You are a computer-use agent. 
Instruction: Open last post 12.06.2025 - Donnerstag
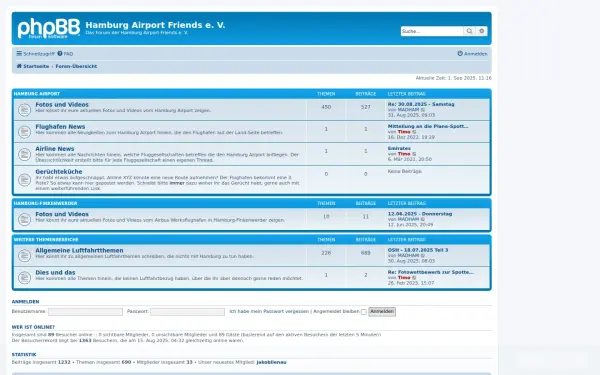pyautogui.click(x=420, y=214)
